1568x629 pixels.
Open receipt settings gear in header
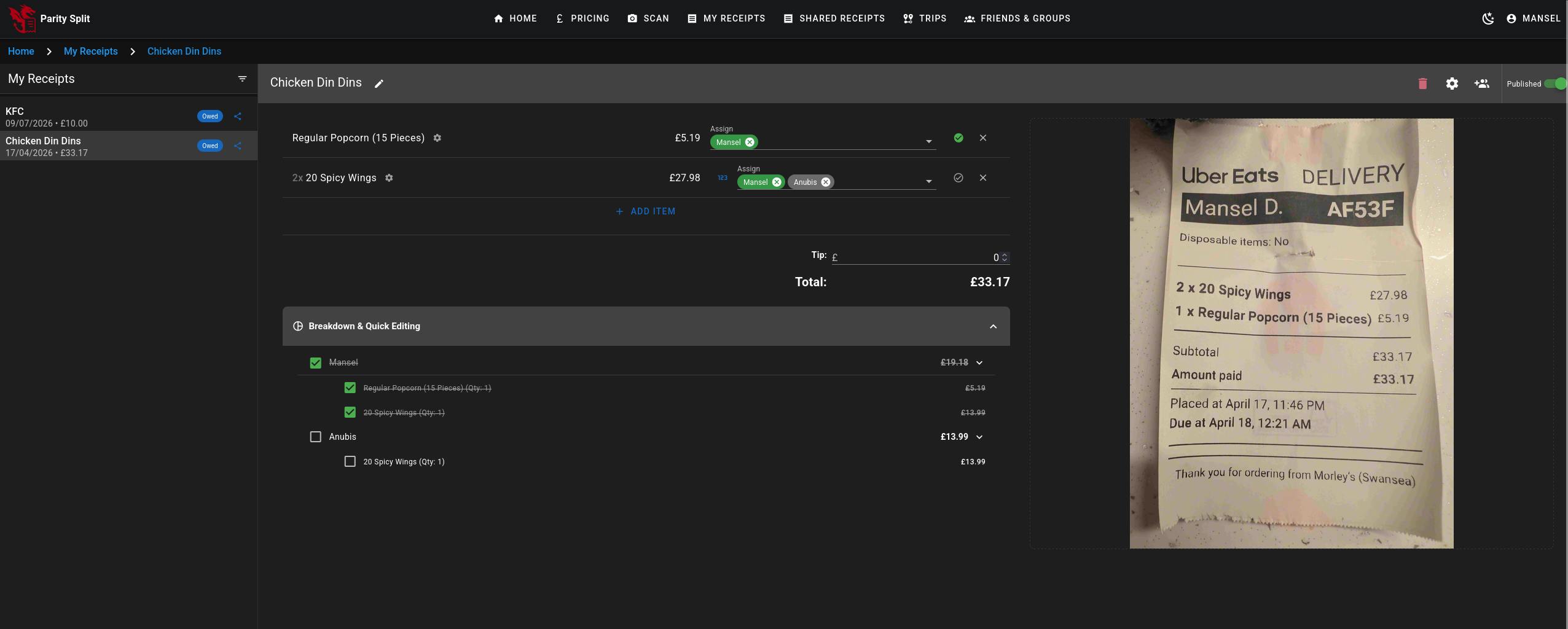tap(1452, 84)
